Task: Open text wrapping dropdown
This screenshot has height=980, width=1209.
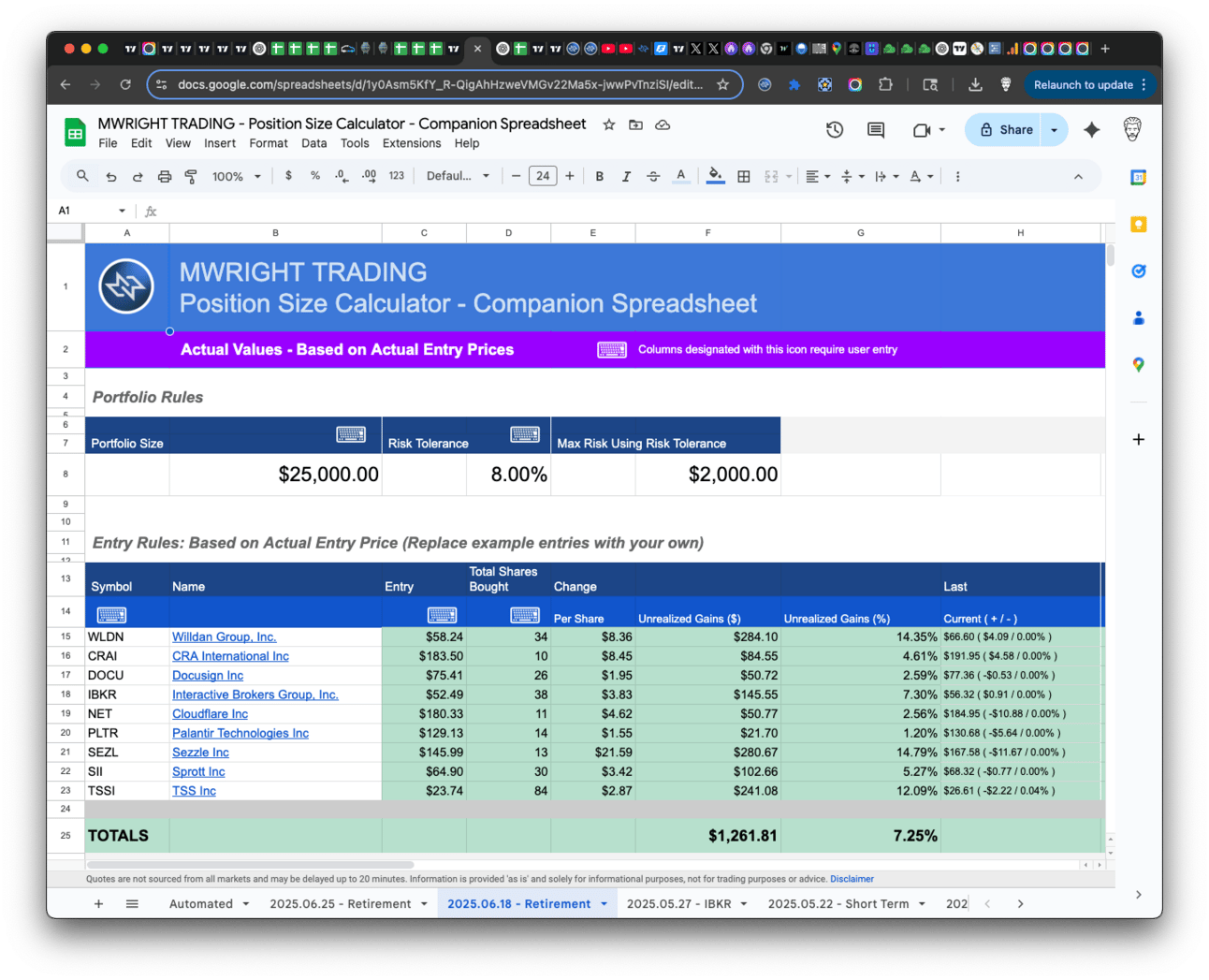Action: (886, 176)
